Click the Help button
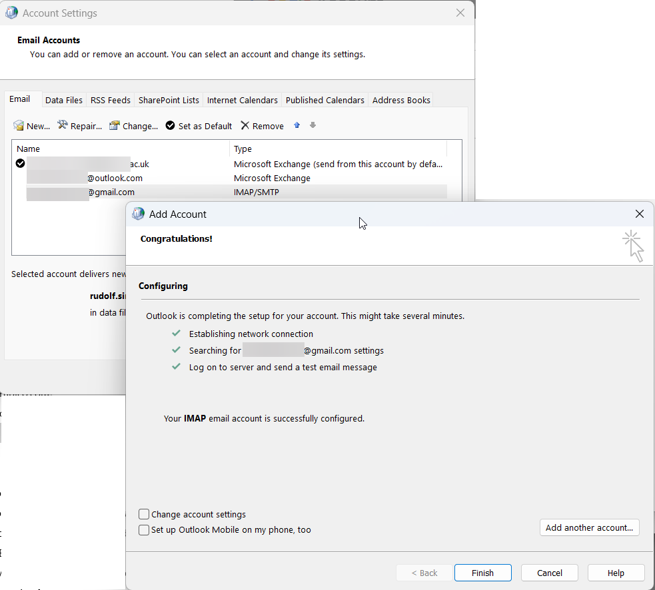 click(616, 573)
